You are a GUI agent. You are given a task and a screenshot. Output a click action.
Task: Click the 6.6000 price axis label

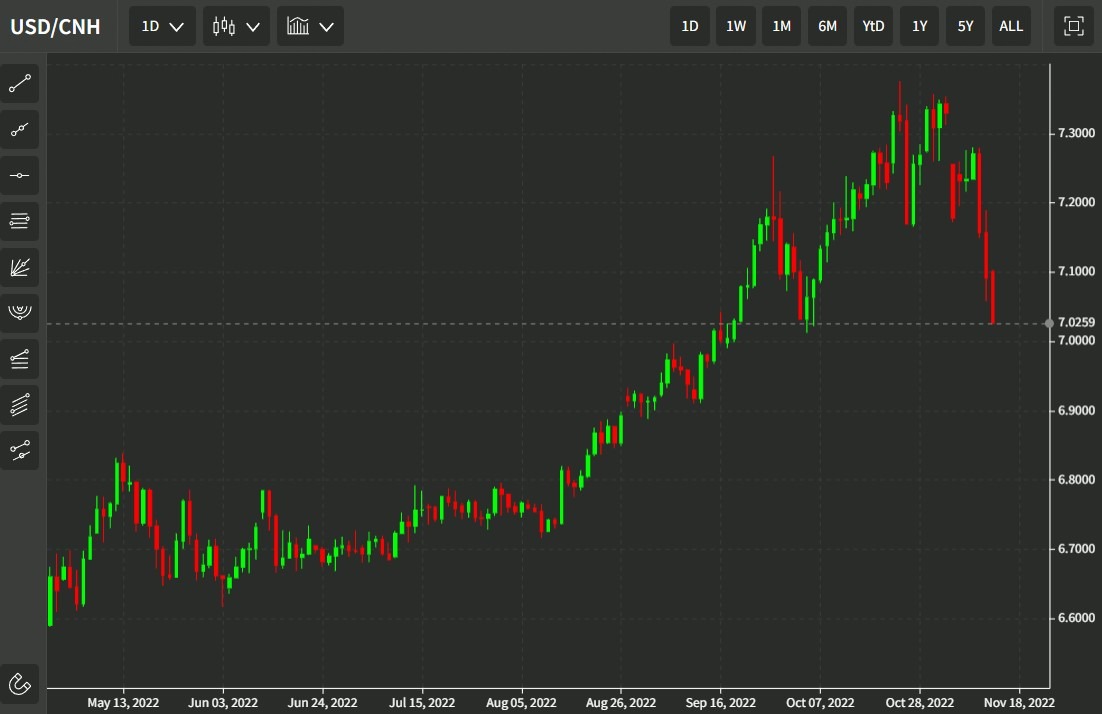click(1076, 618)
